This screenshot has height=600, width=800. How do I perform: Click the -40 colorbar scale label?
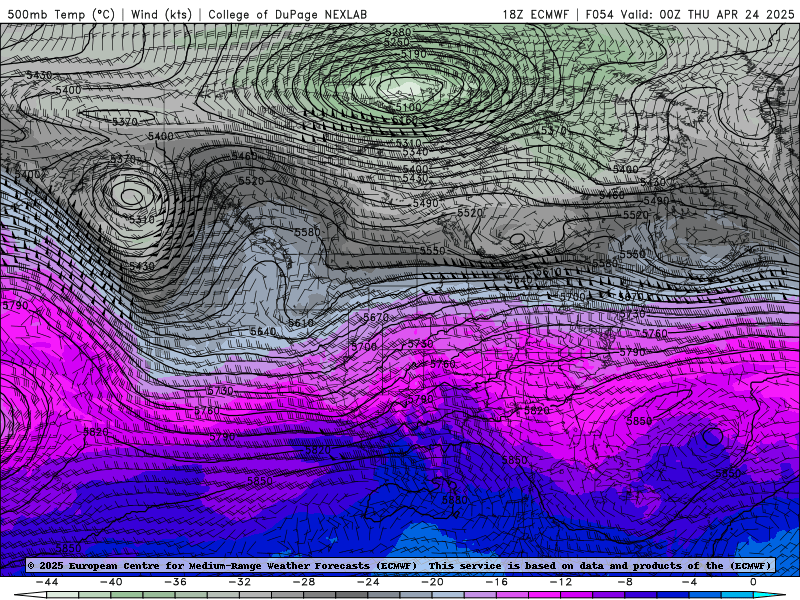coord(111,582)
